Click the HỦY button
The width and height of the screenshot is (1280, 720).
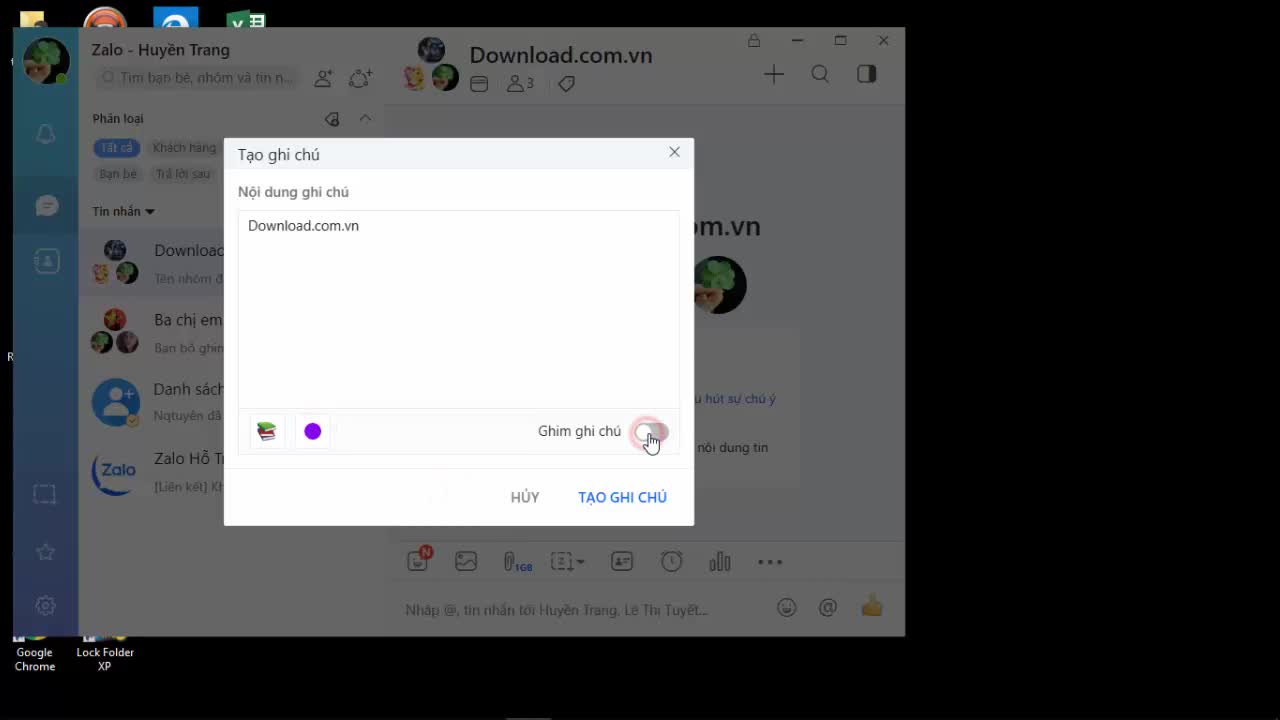(x=525, y=497)
